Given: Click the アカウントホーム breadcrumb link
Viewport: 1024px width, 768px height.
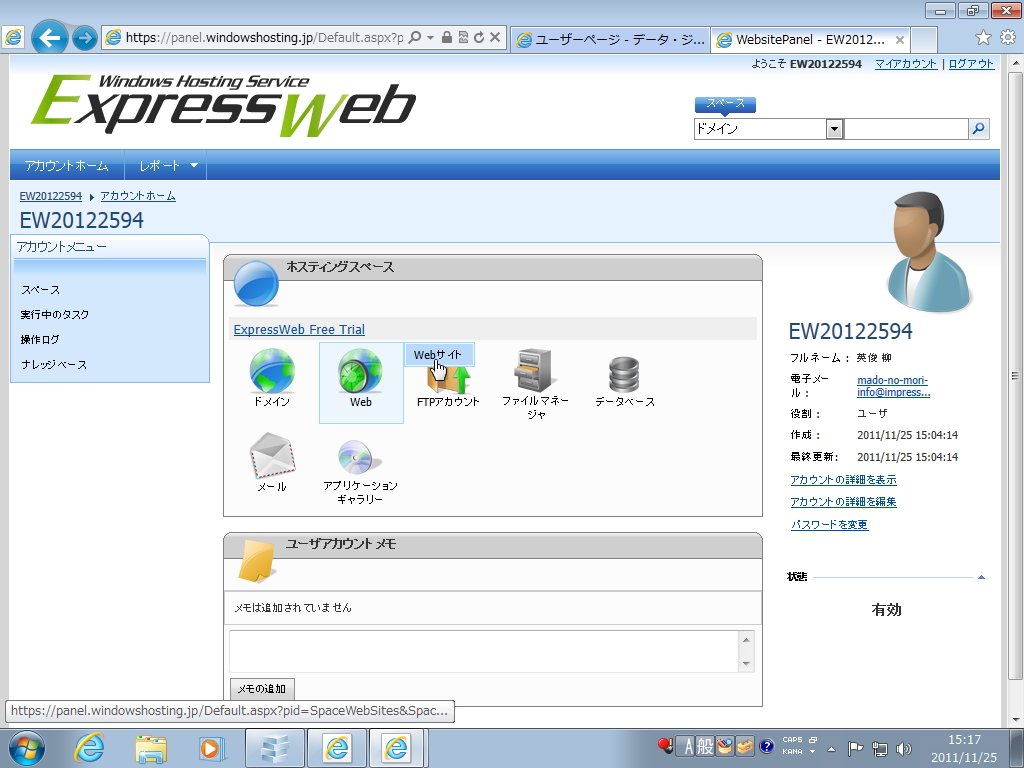Looking at the screenshot, I should (x=138, y=196).
